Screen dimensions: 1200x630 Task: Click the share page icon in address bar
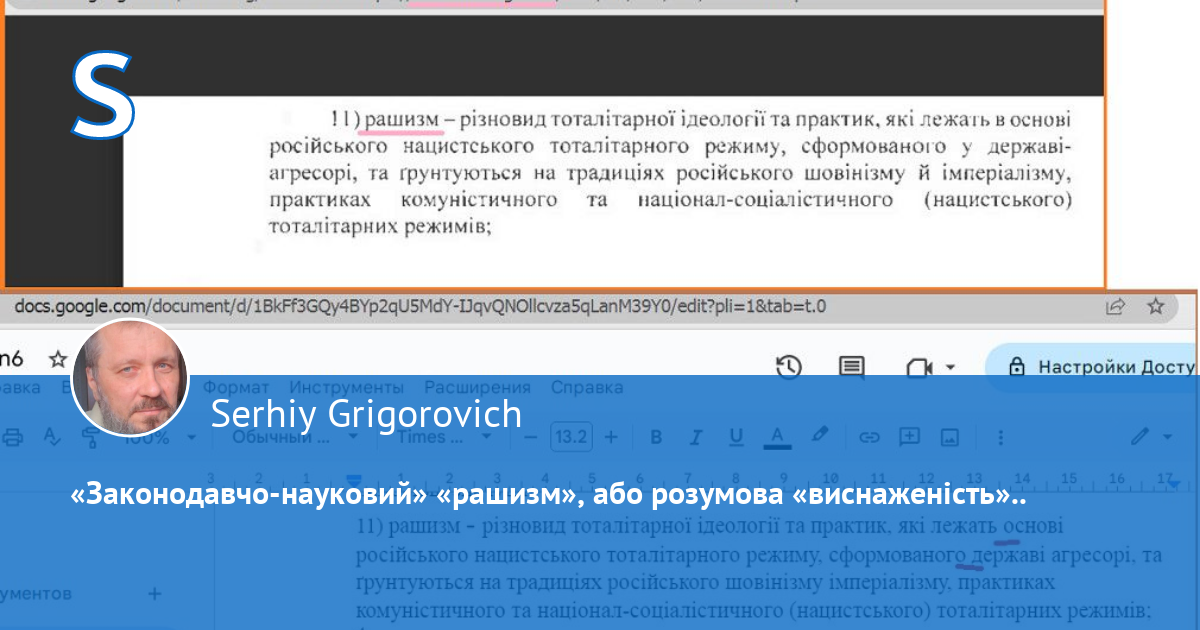pos(1114,306)
